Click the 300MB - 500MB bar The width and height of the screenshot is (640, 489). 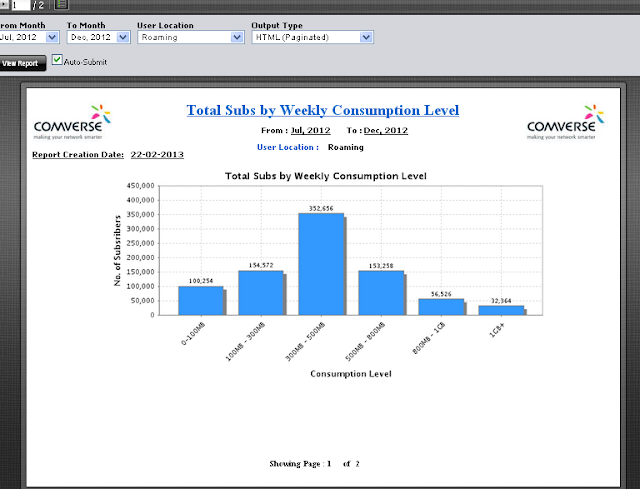coord(321,265)
